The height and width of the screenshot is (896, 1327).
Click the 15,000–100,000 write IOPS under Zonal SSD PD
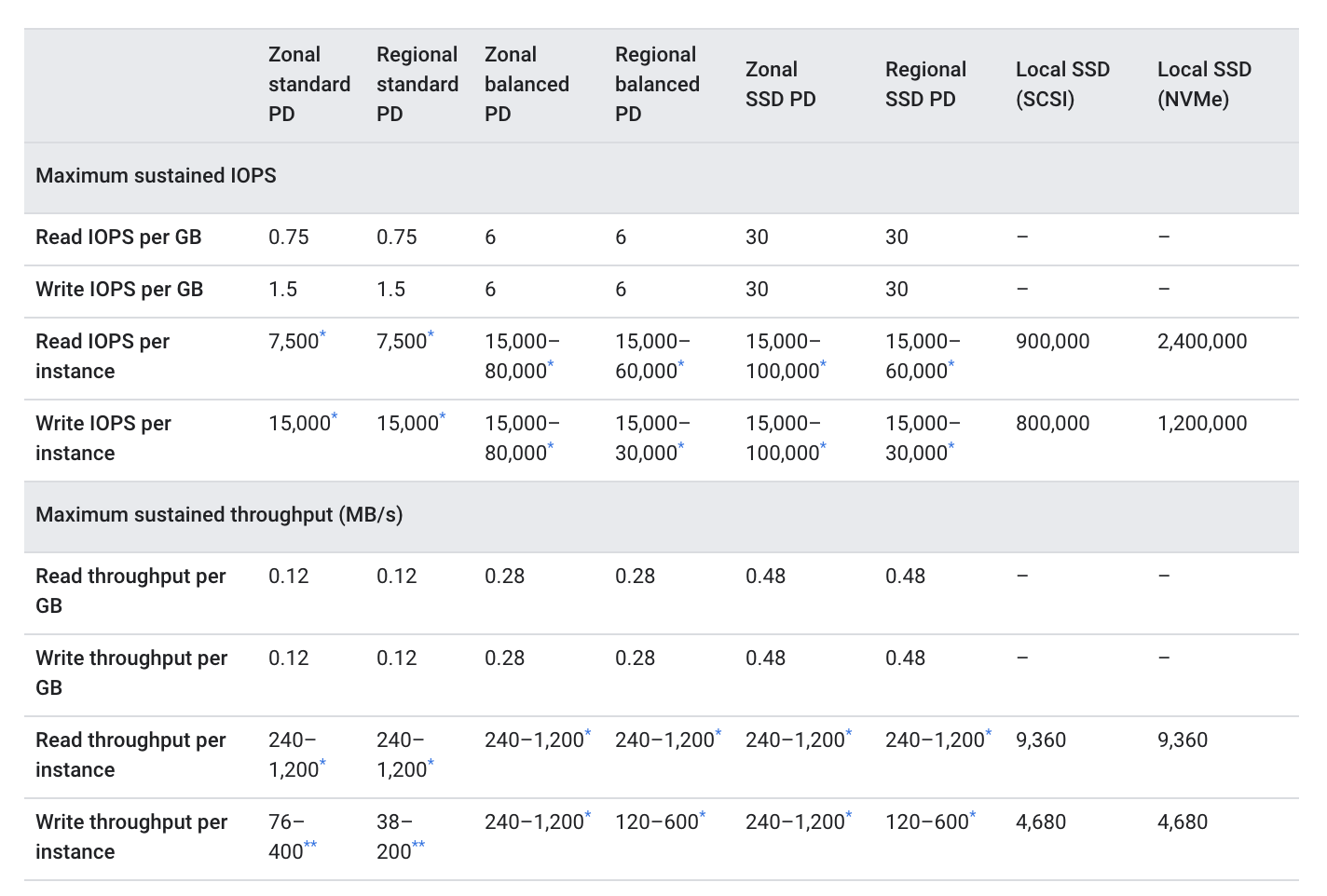click(x=786, y=438)
